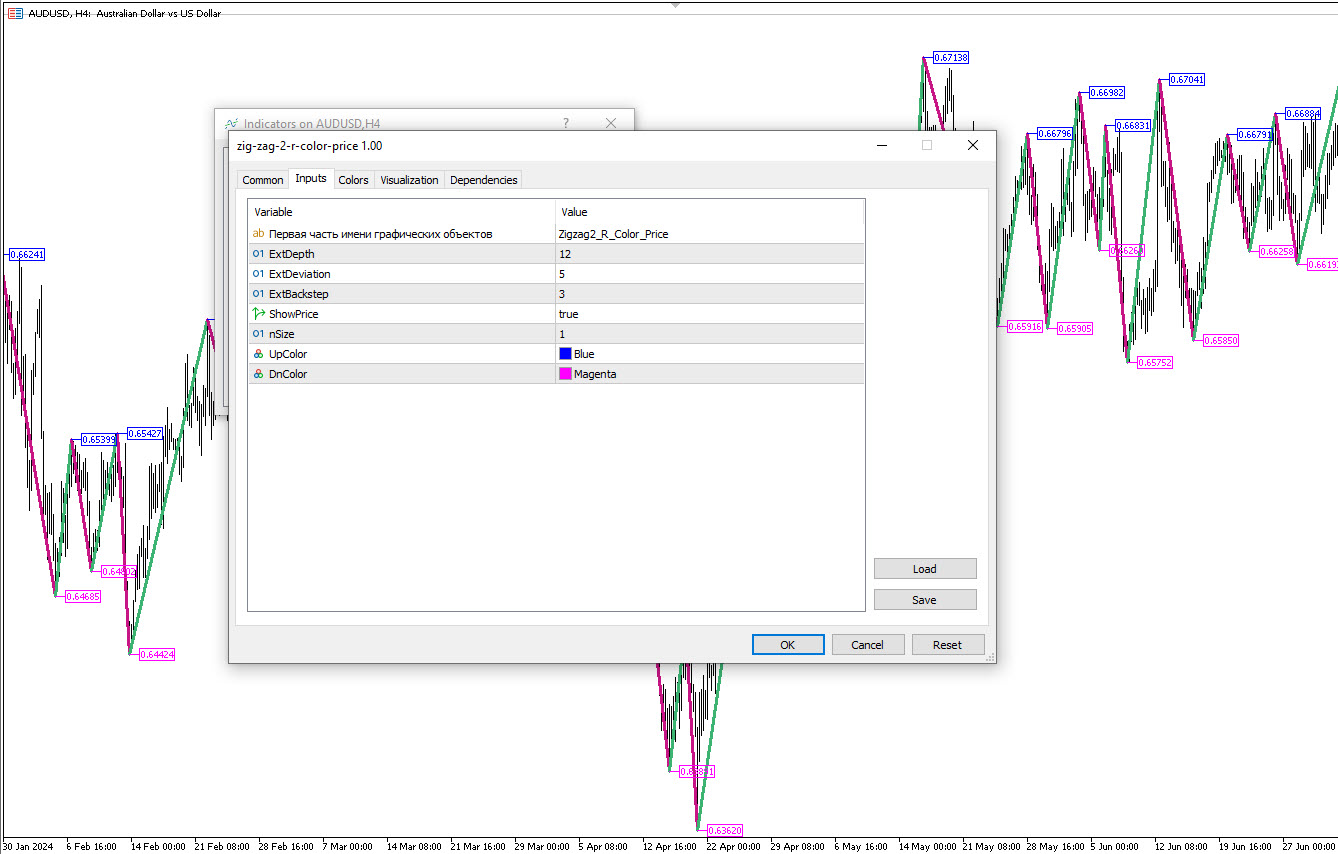
Task: Click the 0.64424 price label on chart
Action: 157,654
